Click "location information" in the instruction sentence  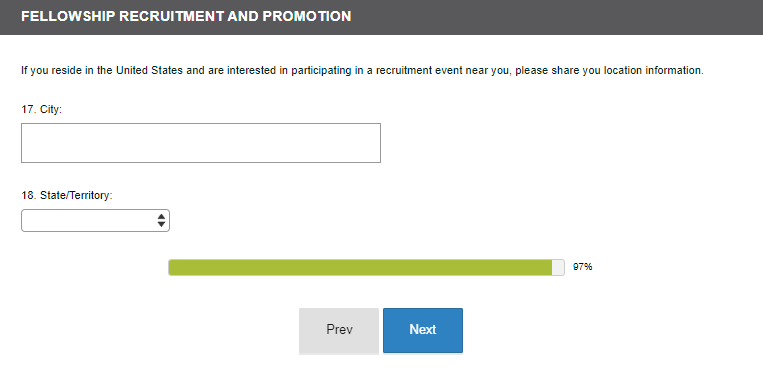654,70
